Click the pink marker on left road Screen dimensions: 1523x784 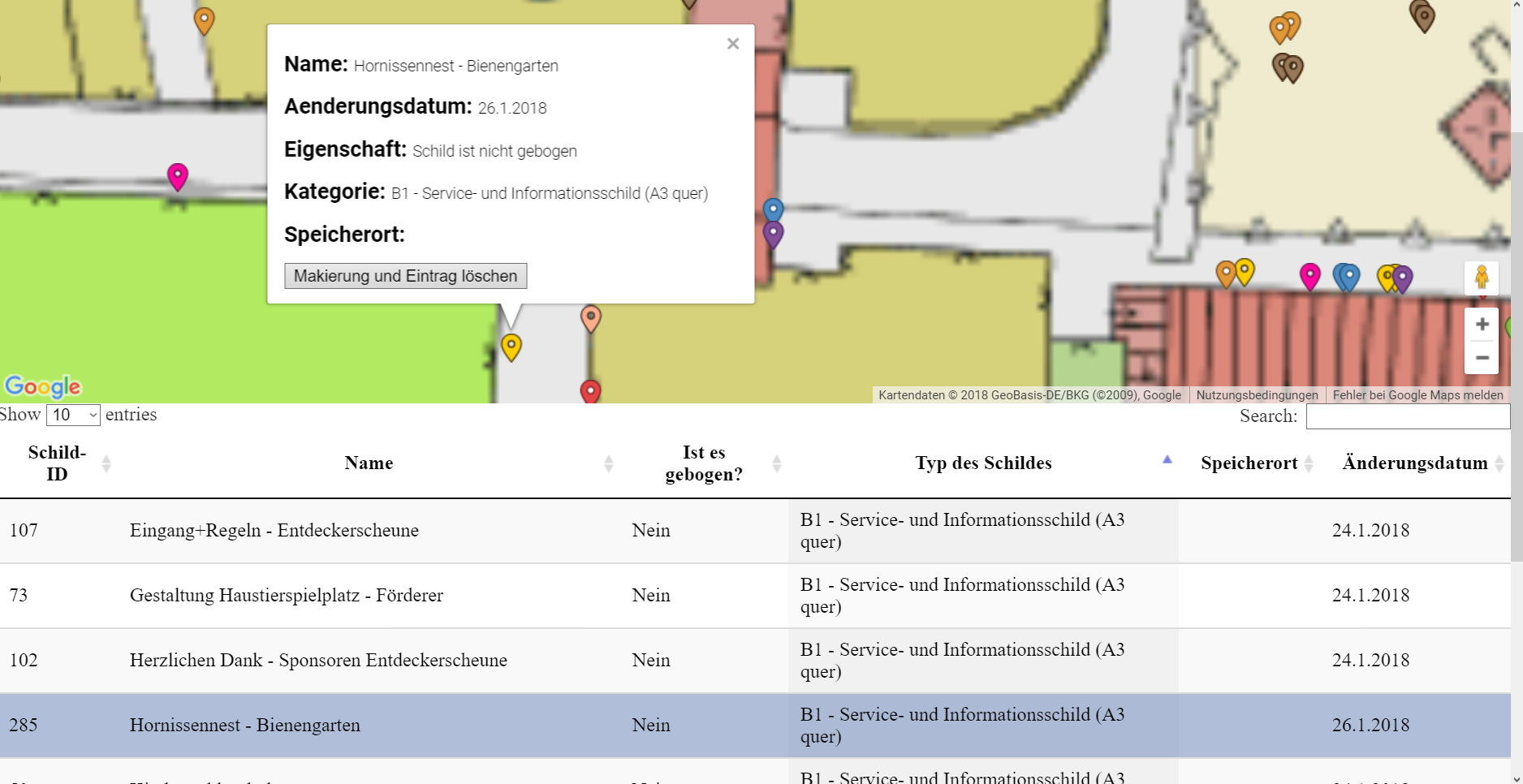[178, 176]
